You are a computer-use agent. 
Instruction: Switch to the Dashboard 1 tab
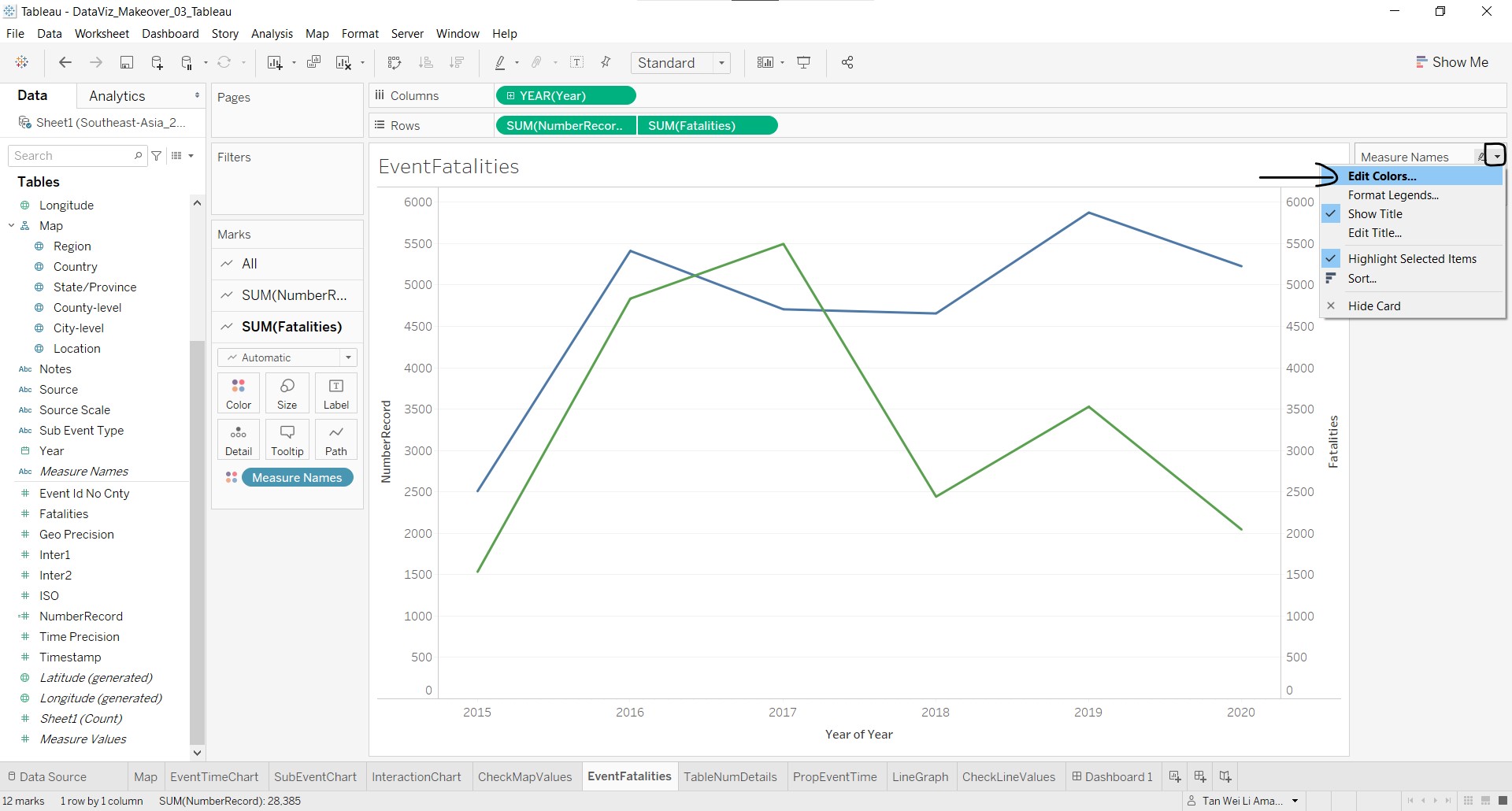(1112, 777)
